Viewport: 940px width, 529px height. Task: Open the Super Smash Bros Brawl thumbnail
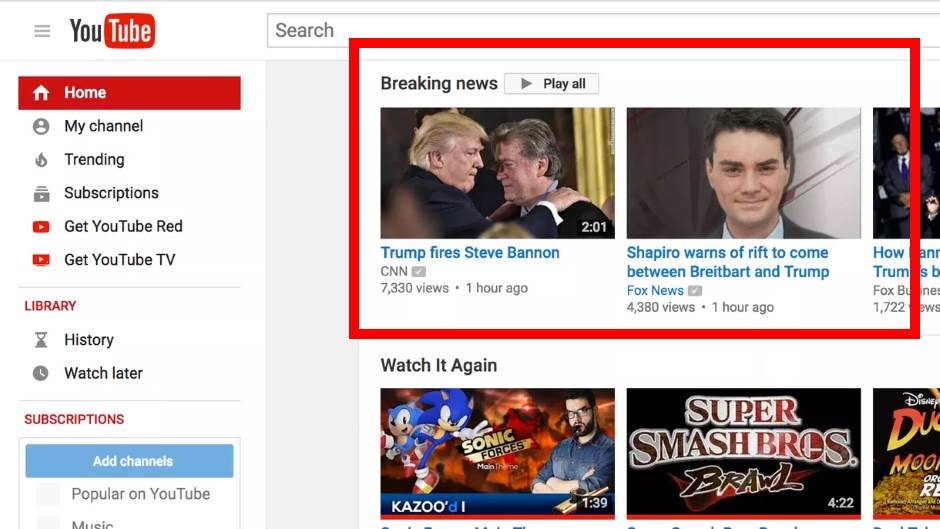click(x=743, y=451)
